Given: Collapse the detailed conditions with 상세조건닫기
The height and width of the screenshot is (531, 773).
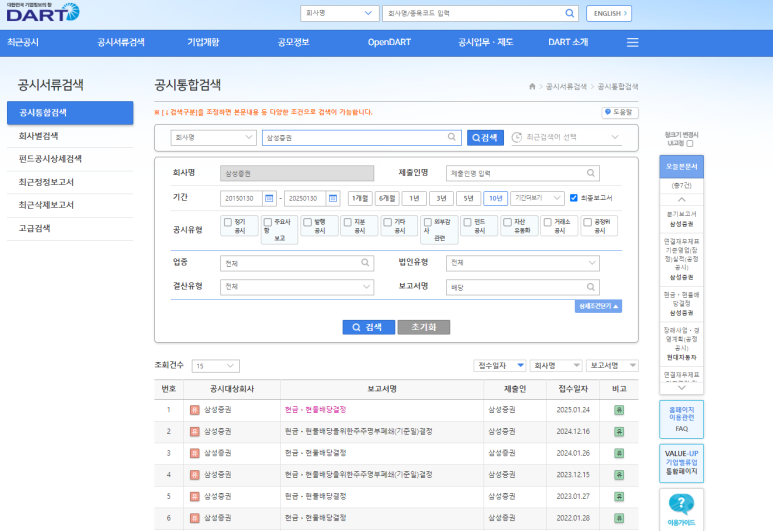Looking at the screenshot, I should point(598,306).
